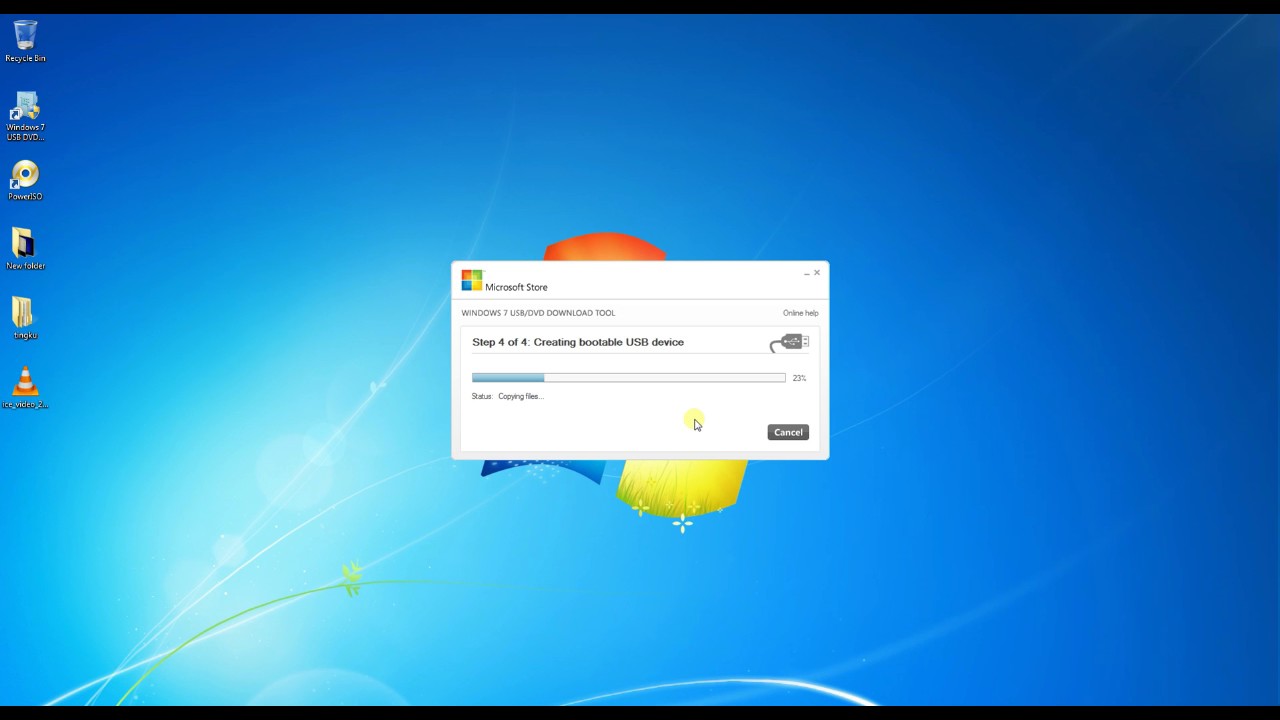Select the PowerISO desktop icon
This screenshot has width=1280, height=720.
[x=25, y=181]
